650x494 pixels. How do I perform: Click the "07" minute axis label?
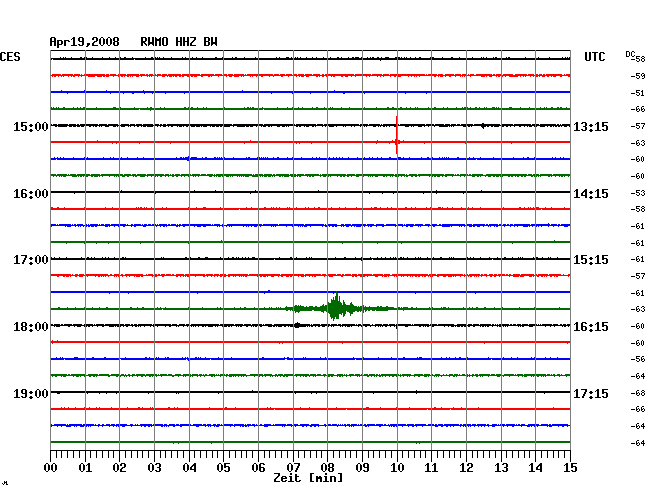pyautogui.click(x=293, y=468)
